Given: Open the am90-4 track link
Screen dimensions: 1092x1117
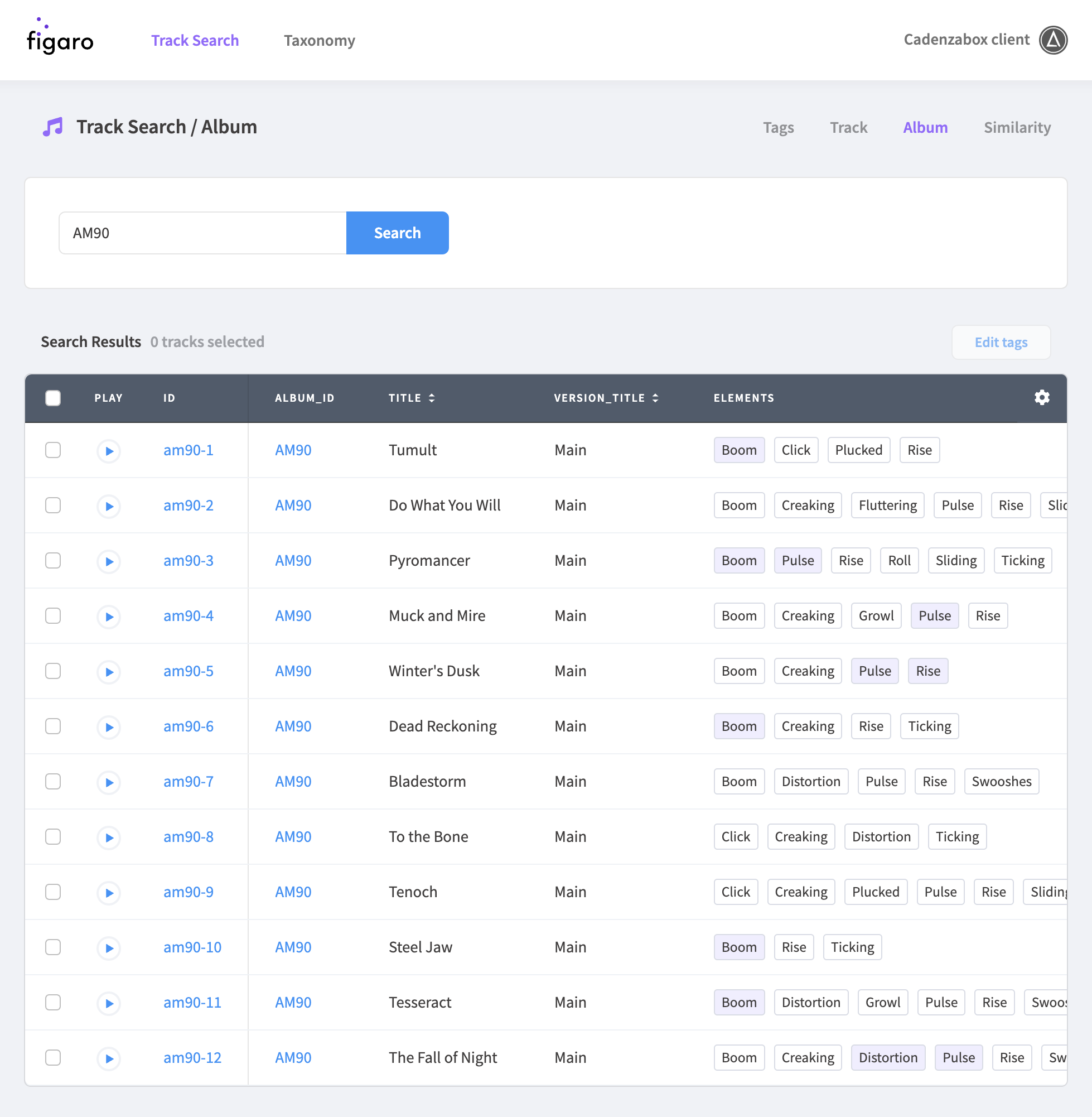Looking at the screenshot, I should [x=188, y=616].
